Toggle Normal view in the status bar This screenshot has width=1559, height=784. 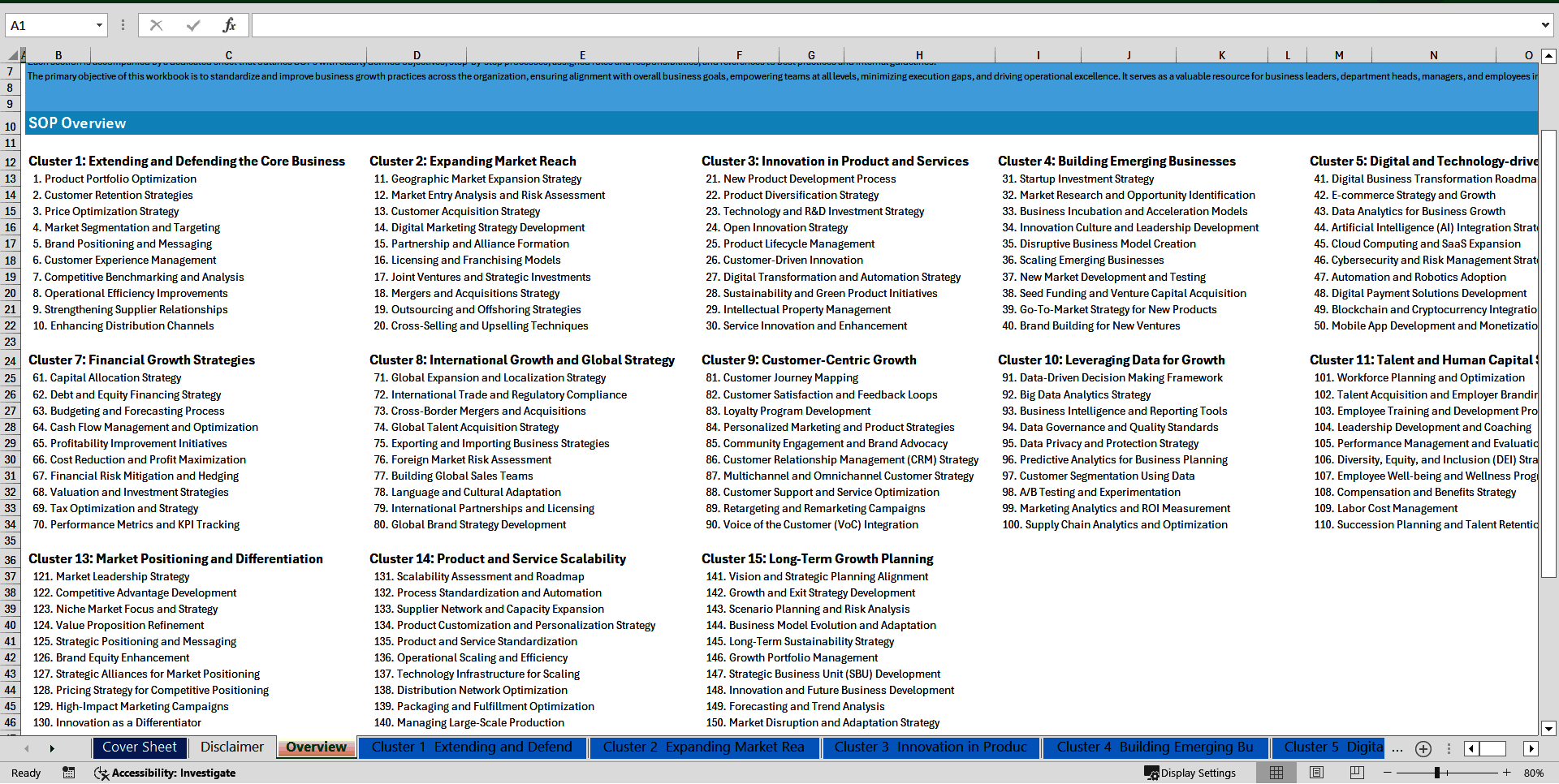click(1276, 773)
